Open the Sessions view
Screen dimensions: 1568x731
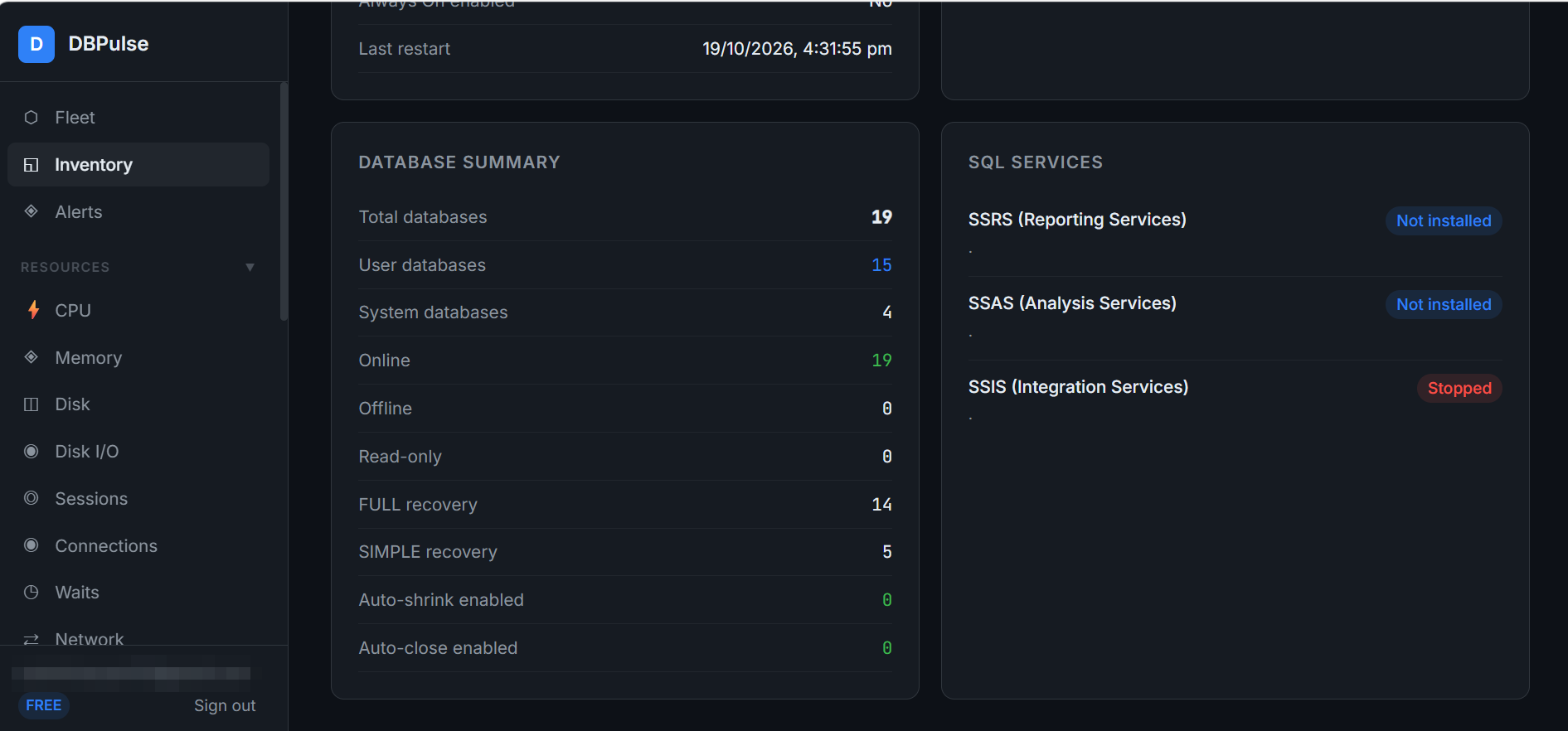tap(138, 498)
